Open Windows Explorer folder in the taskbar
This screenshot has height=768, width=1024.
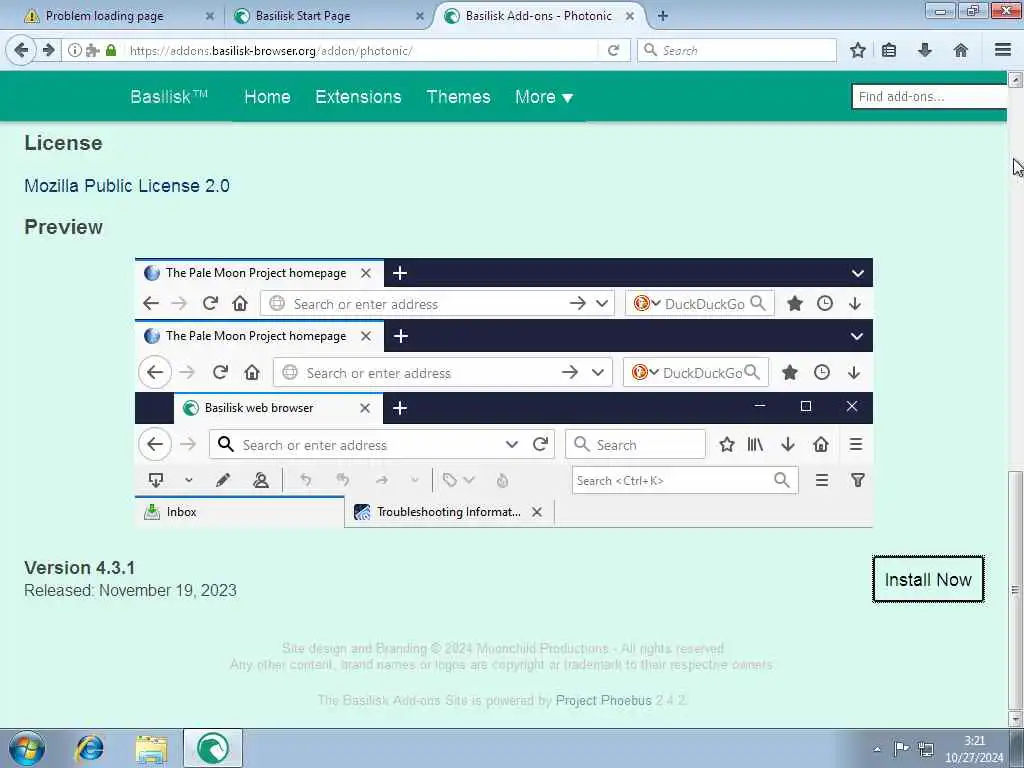tap(152, 748)
